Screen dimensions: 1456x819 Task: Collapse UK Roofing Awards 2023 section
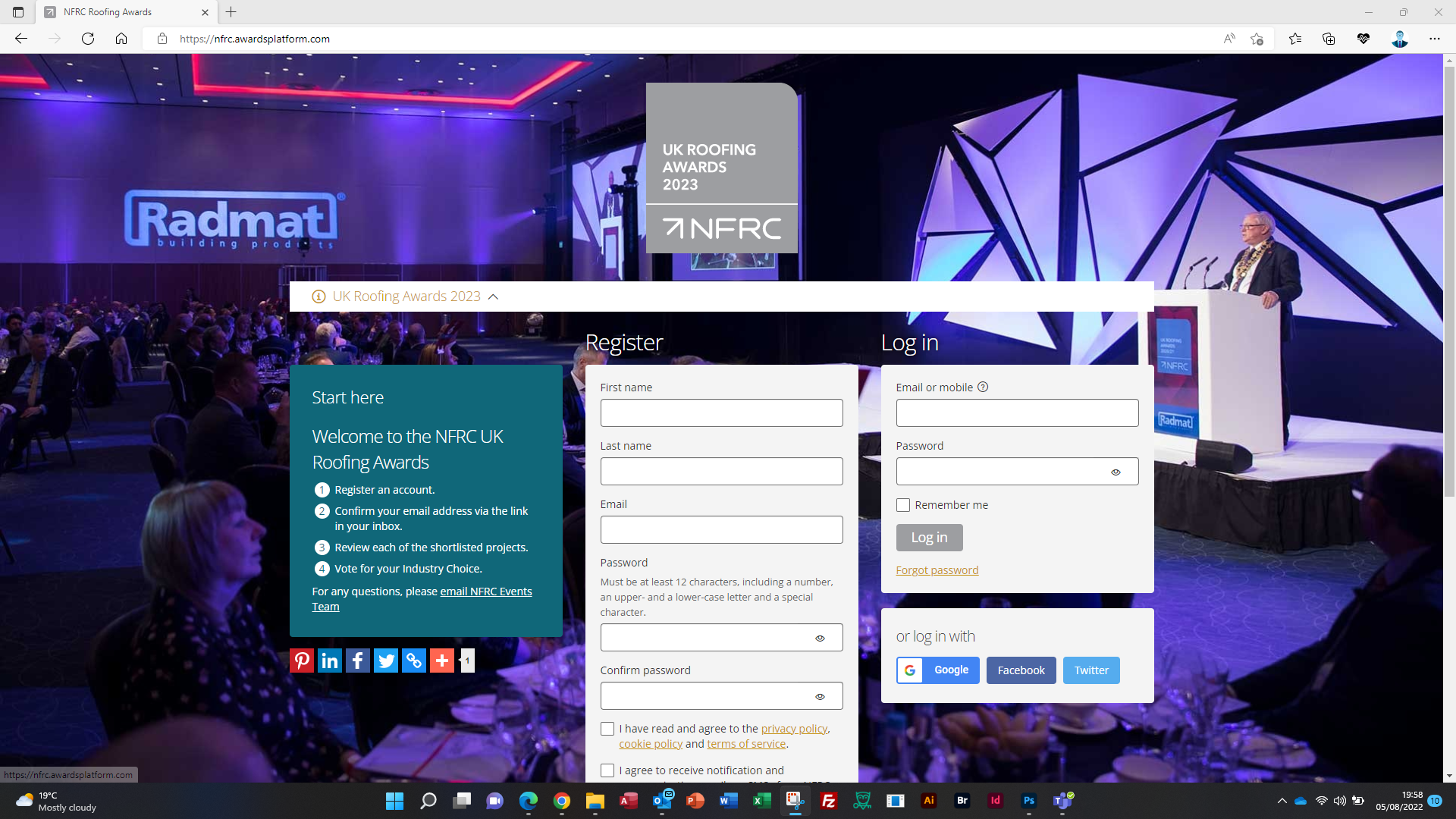tap(494, 297)
